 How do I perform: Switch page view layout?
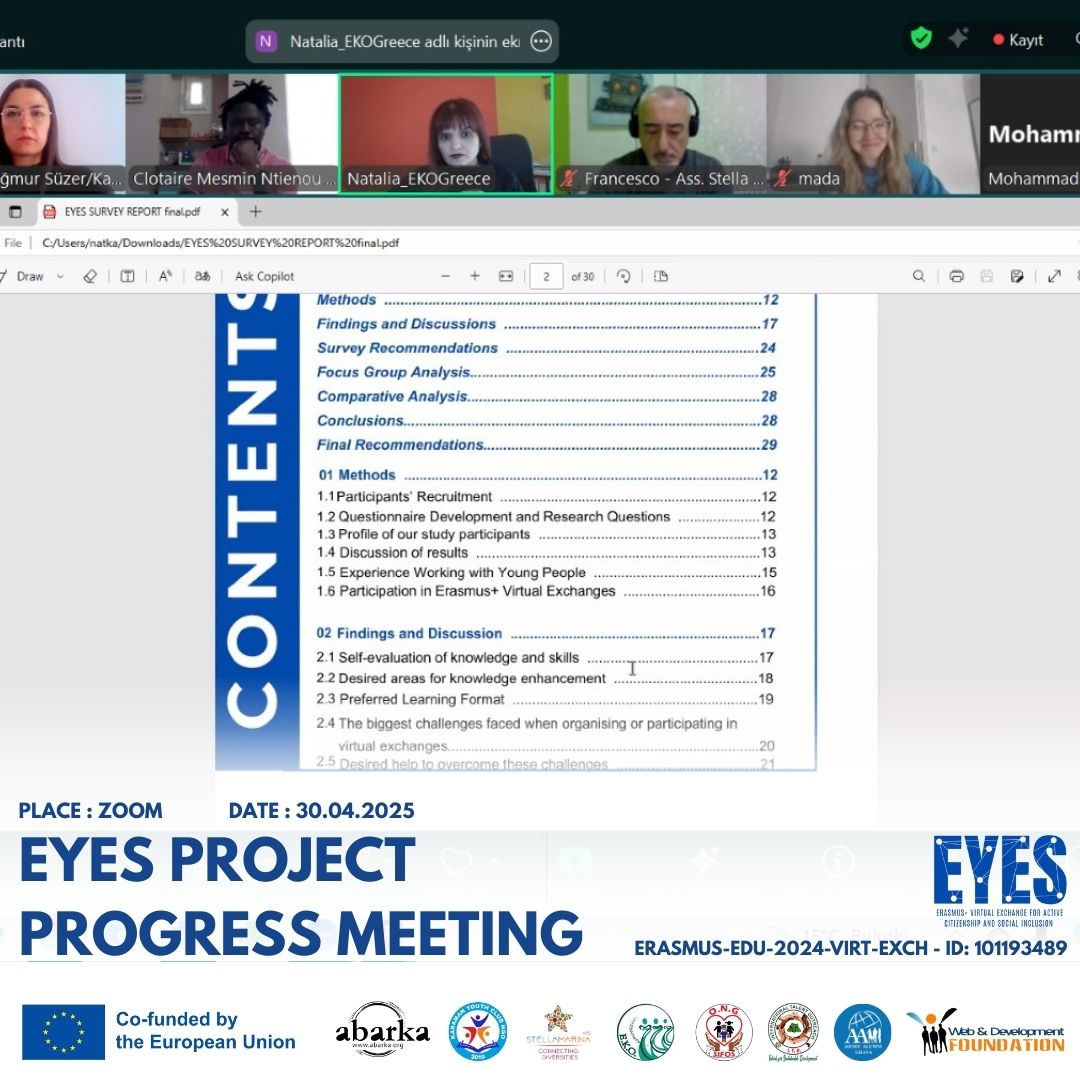pyautogui.click(x=661, y=276)
